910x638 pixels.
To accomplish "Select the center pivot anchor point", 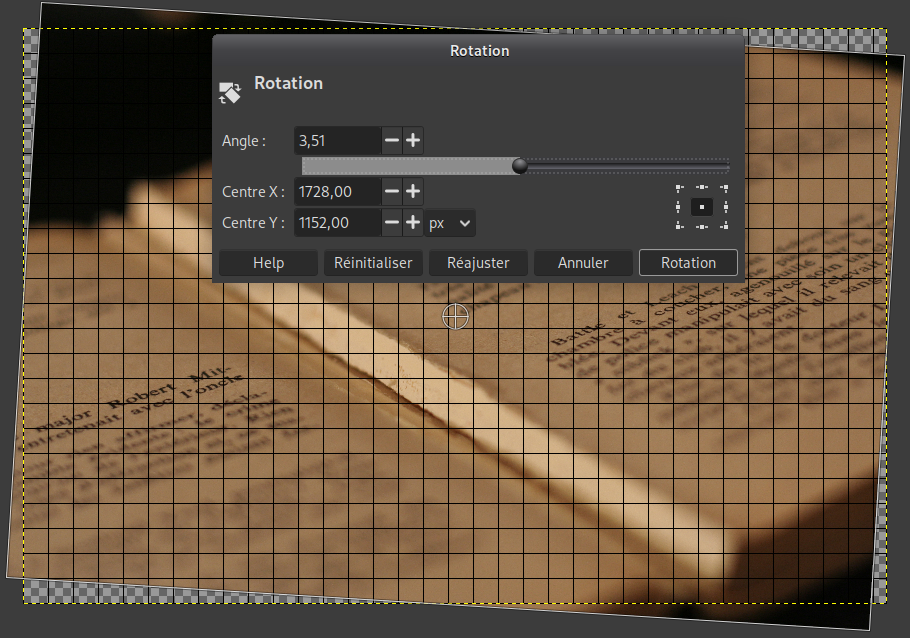I will (702, 207).
